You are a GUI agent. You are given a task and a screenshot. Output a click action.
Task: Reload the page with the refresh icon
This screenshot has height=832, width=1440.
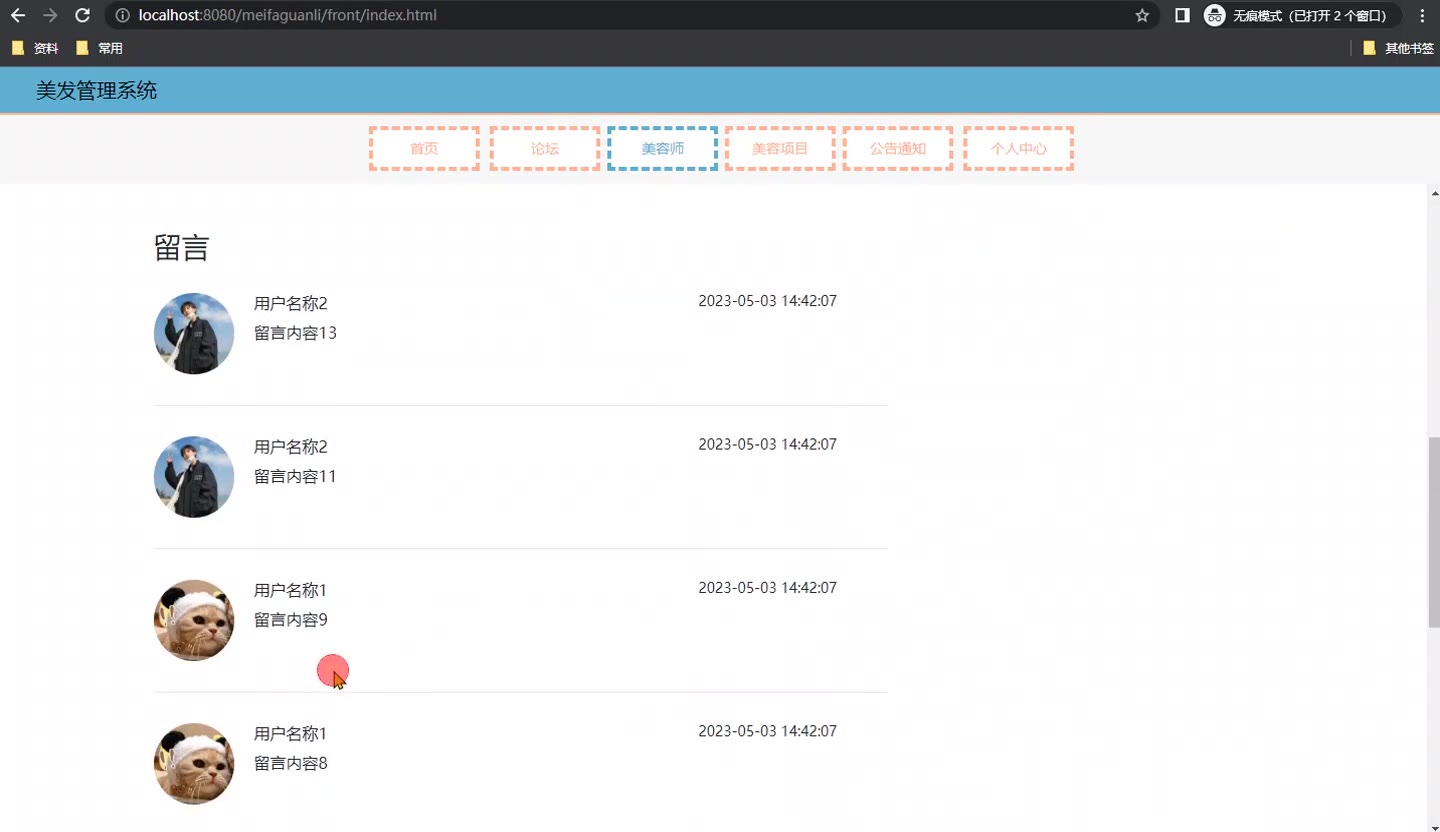pyautogui.click(x=83, y=15)
